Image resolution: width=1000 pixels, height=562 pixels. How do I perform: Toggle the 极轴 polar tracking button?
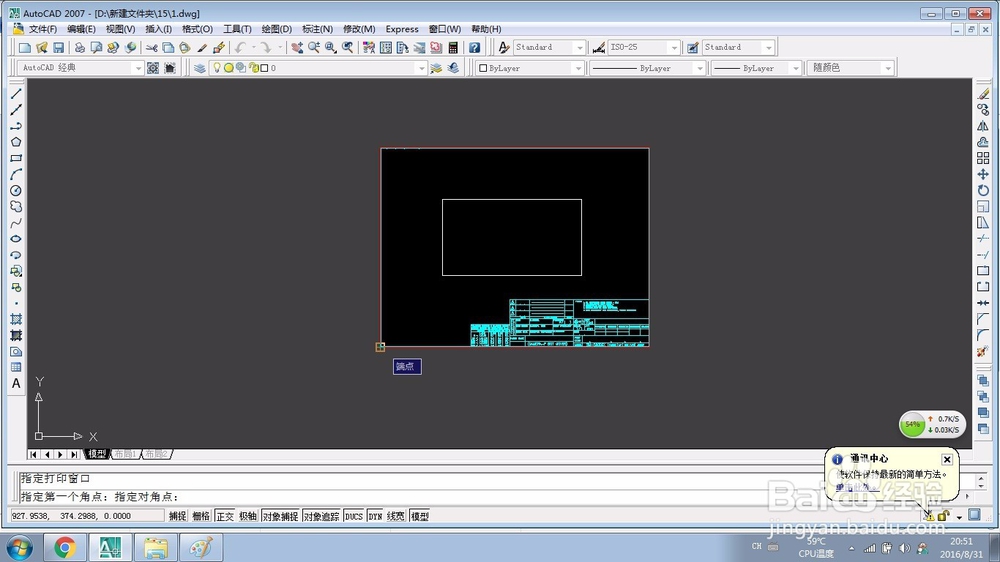pyautogui.click(x=247, y=516)
